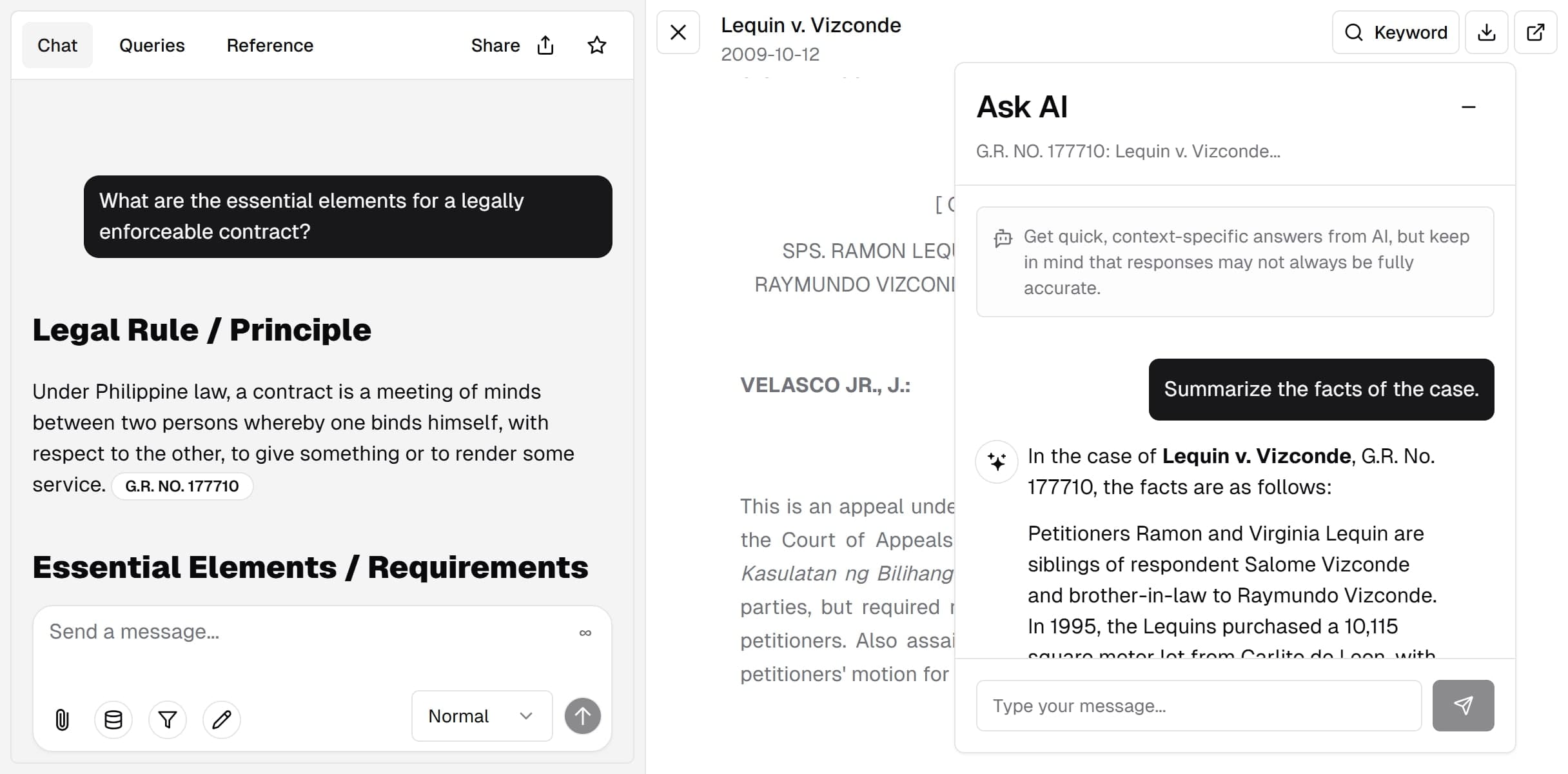
Task: Click the filter funnel icon
Action: click(168, 719)
